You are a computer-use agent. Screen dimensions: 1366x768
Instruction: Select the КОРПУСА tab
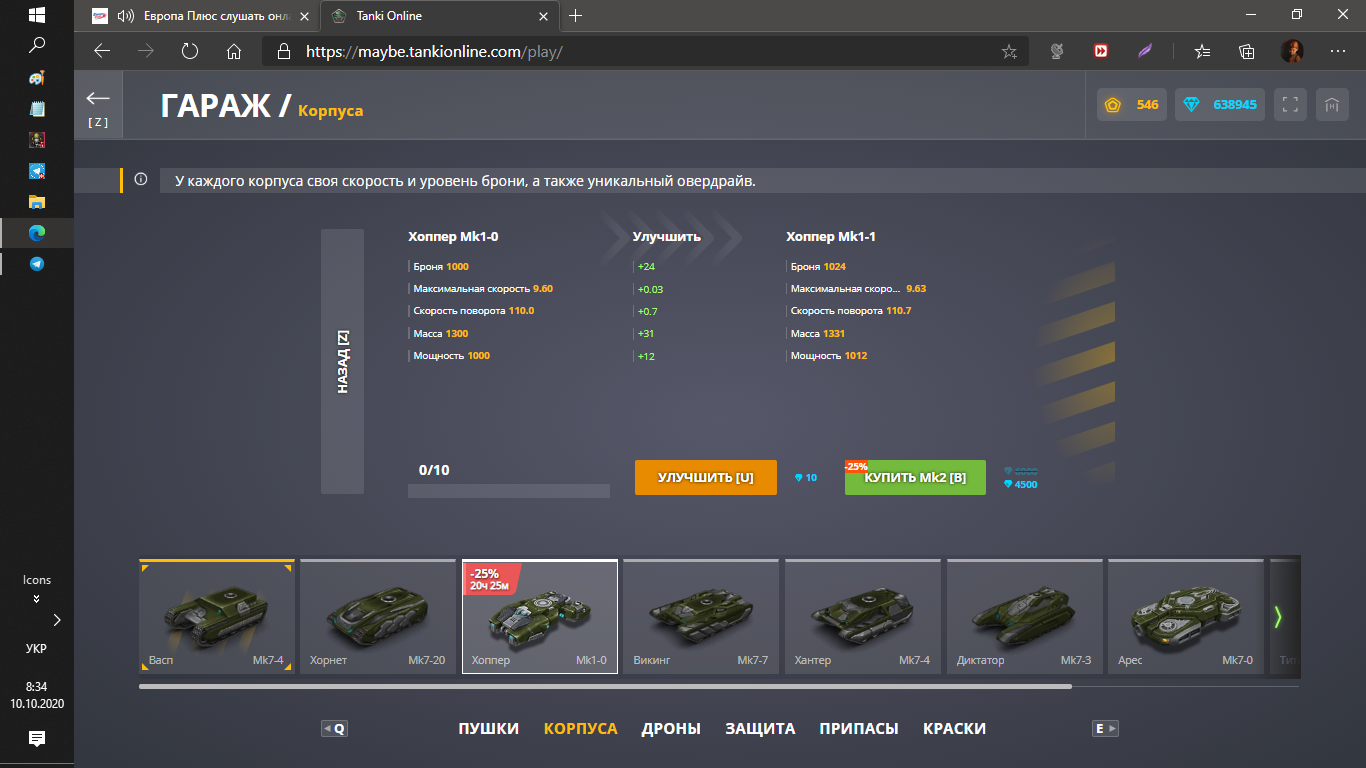tap(581, 729)
